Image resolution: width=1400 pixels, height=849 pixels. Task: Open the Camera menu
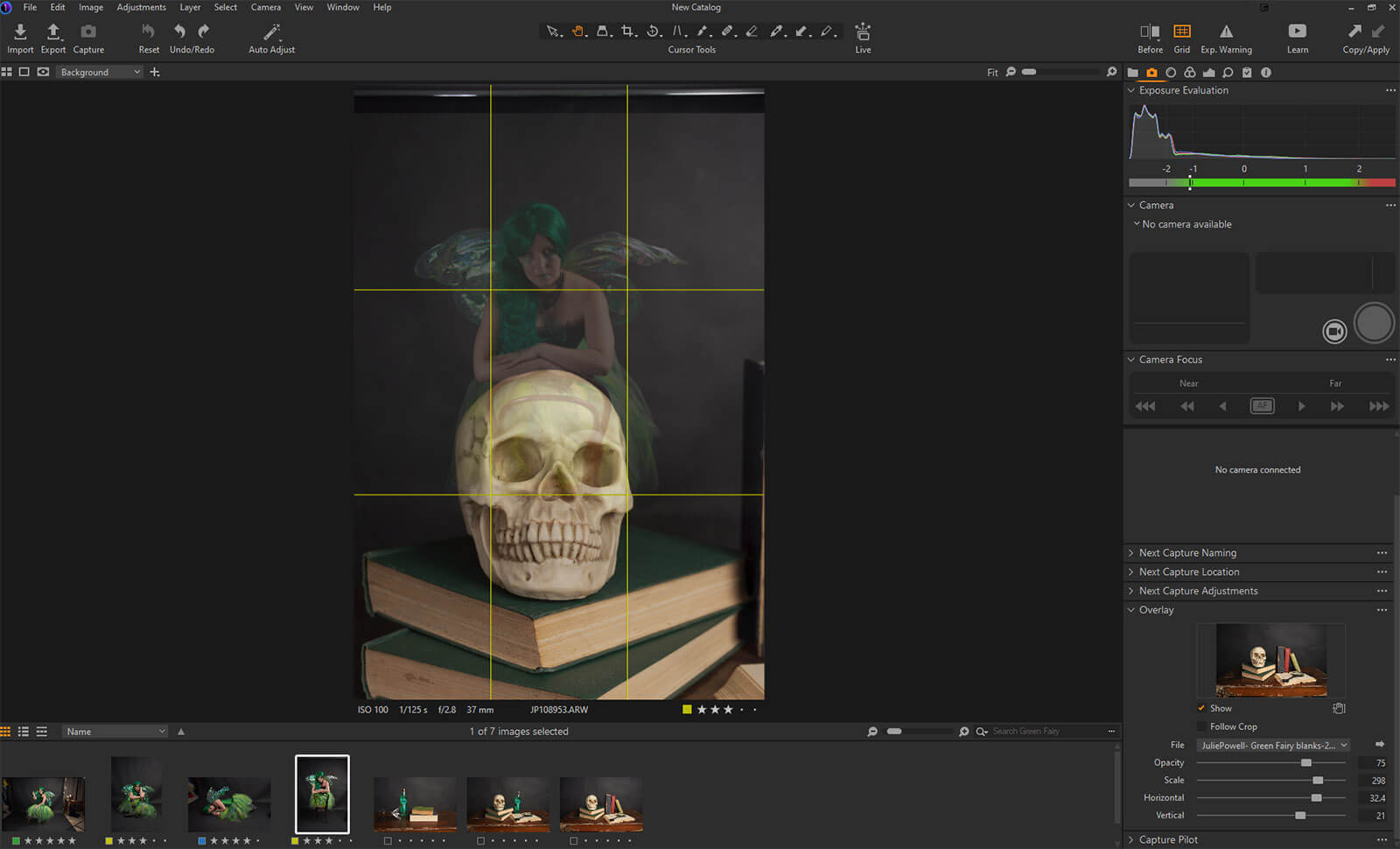[x=265, y=7]
